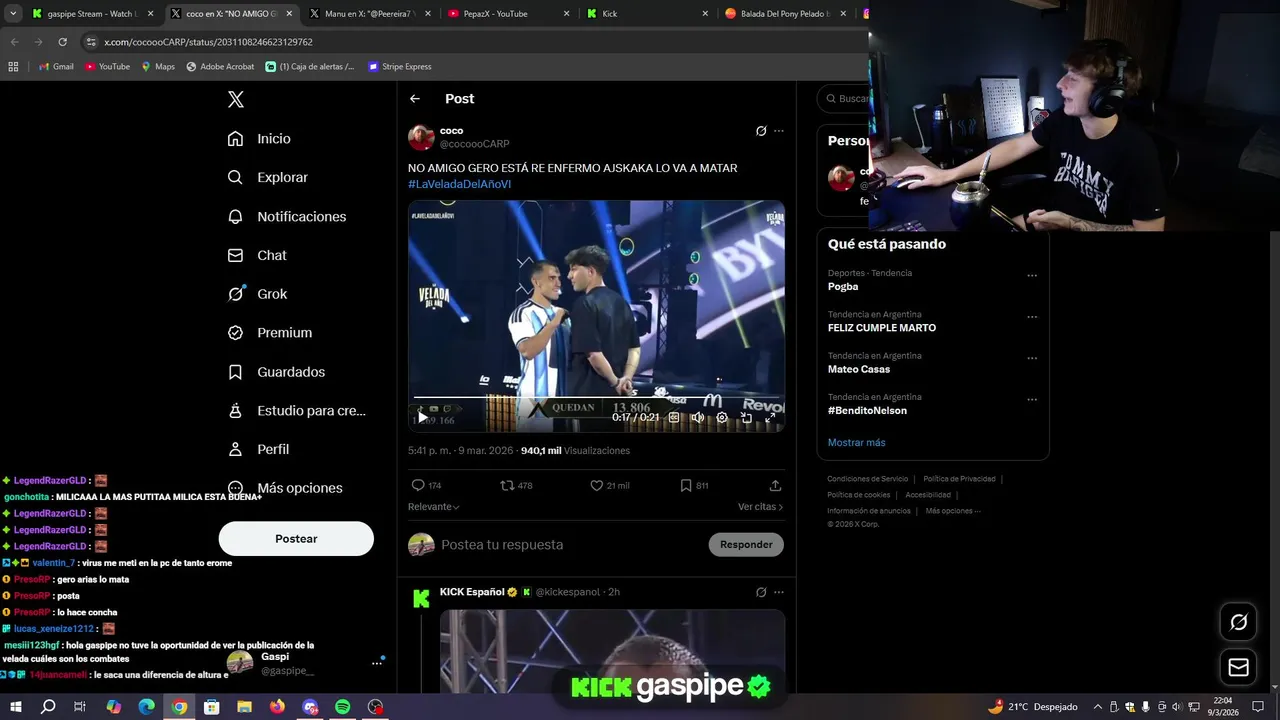
Task: Open Firefox from taskbar
Action: pos(277,707)
